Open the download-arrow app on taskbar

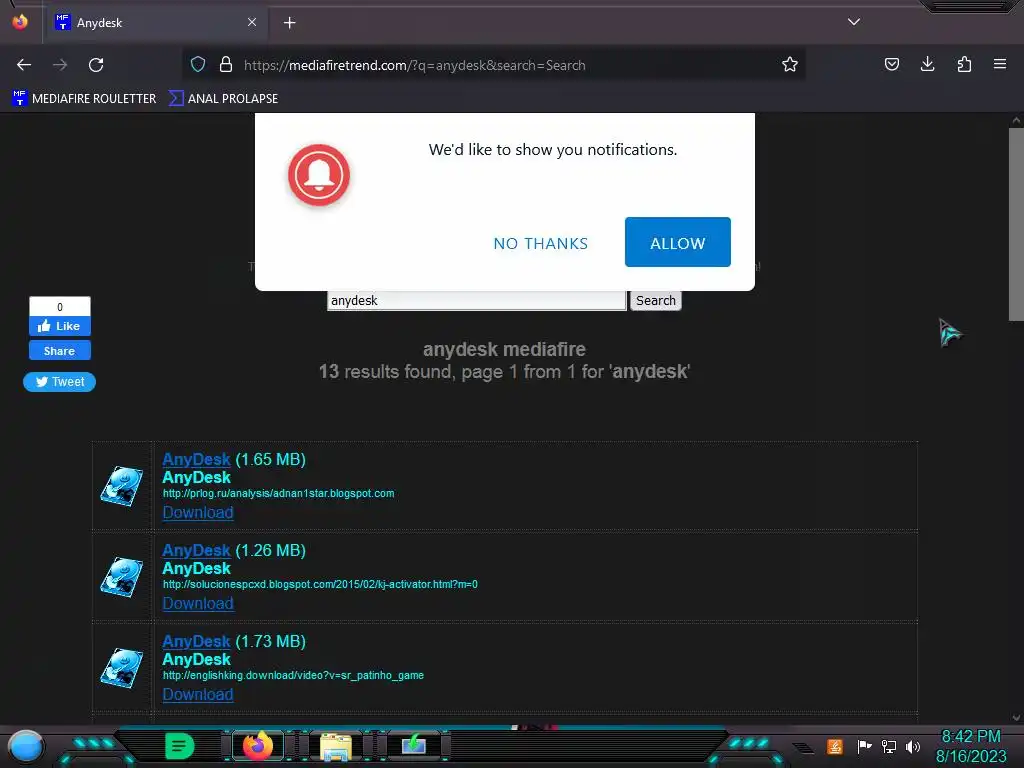(413, 746)
